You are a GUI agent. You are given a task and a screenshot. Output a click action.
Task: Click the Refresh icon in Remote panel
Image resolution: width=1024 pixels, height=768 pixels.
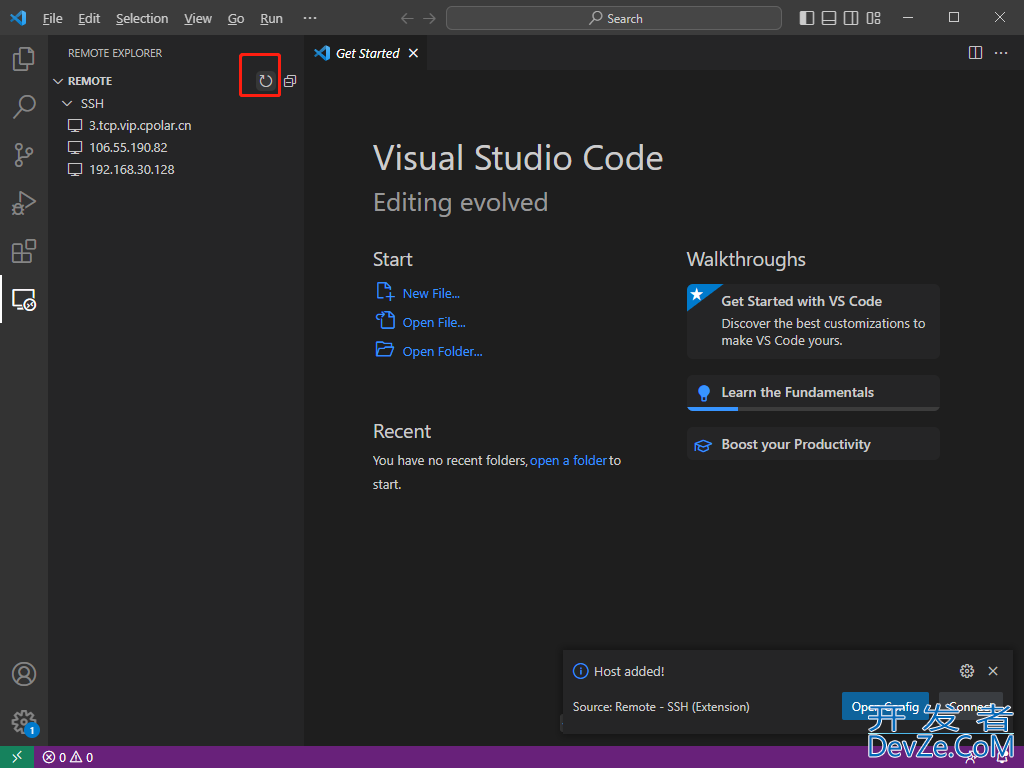pos(265,81)
